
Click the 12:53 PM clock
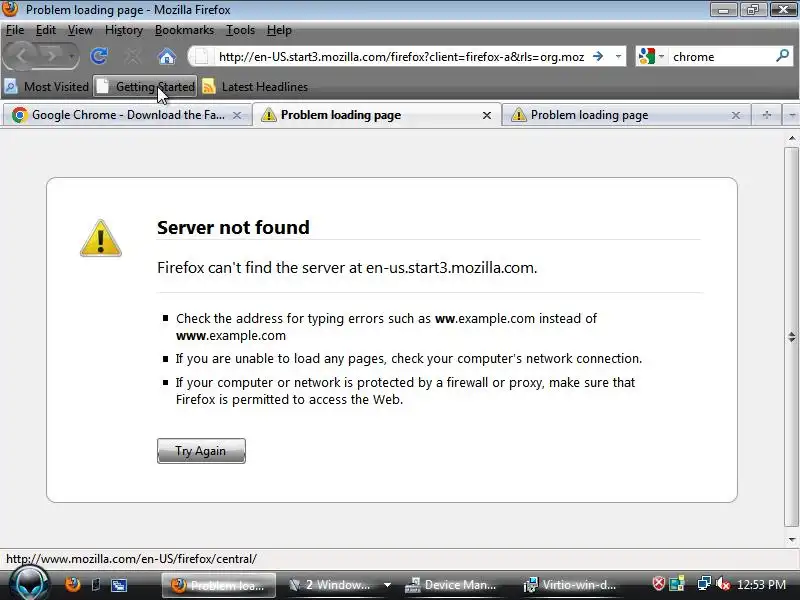coord(762,585)
